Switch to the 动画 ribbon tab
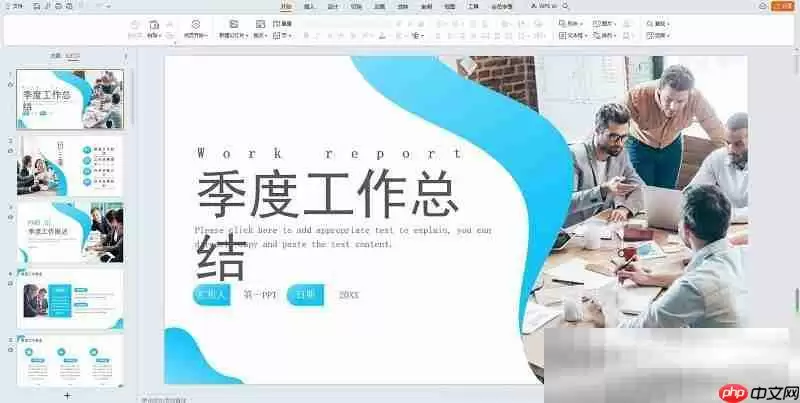800x403 pixels. point(380,6)
